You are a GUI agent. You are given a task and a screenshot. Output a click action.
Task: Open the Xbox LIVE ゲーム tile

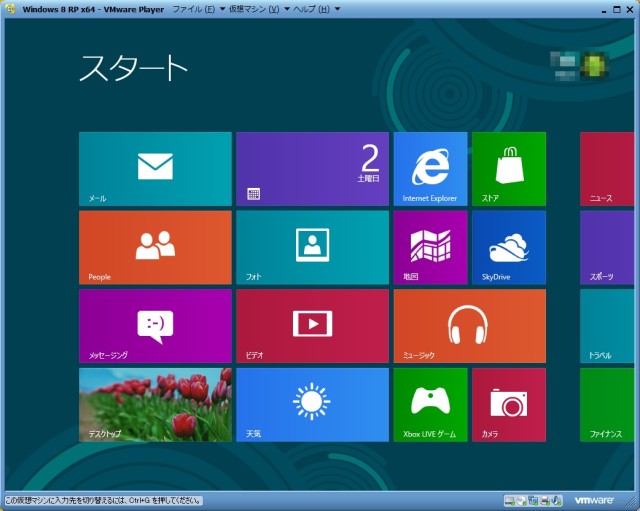pyautogui.click(x=430, y=405)
